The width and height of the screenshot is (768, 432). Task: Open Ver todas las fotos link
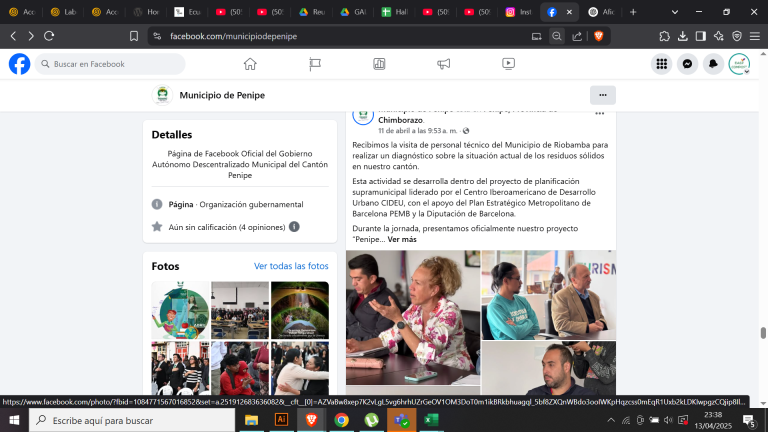[x=291, y=266]
